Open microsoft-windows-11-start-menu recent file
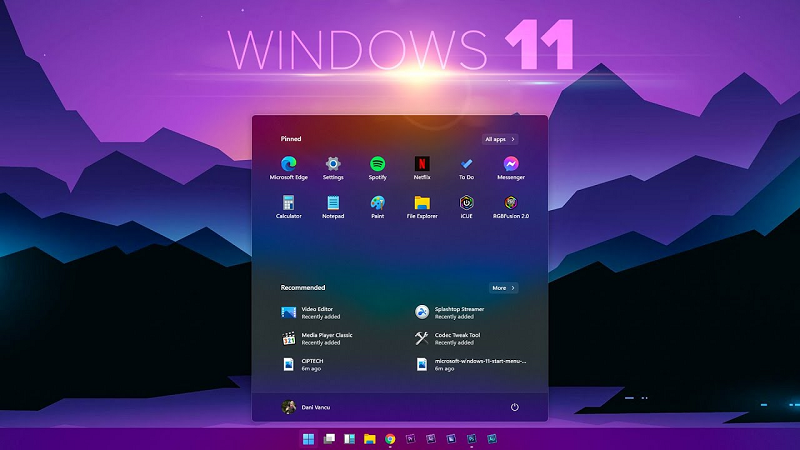Image resolution: width=800 pixels, height=450 pixels. pos(470,364)
